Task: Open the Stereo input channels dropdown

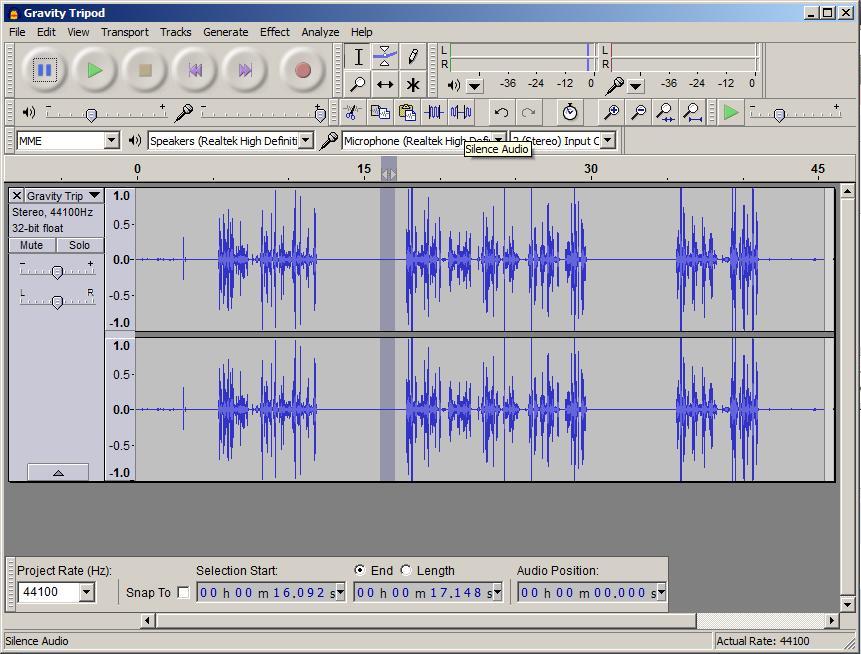Action: click(607, 141)
